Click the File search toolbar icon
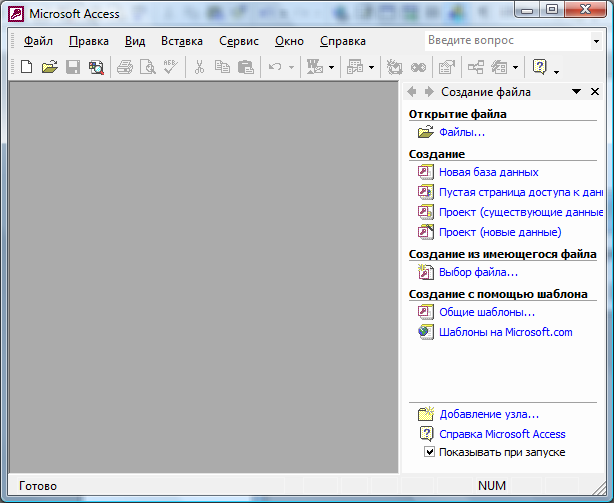Screen dimensions: 614x503 [96, 67]
